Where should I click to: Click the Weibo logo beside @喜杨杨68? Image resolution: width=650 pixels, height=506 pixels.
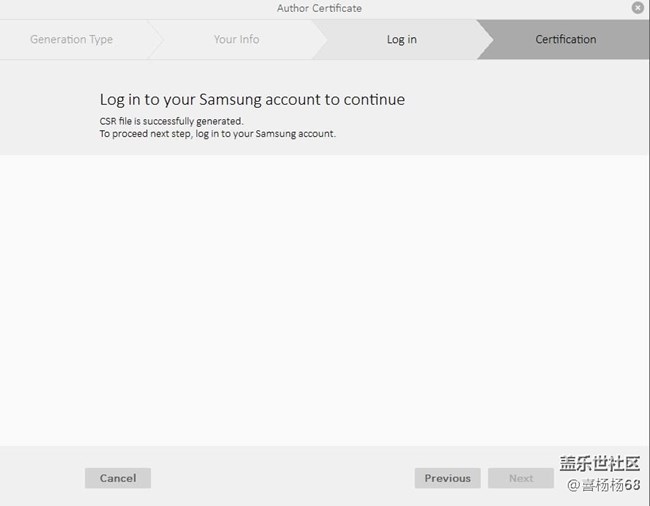573,486
